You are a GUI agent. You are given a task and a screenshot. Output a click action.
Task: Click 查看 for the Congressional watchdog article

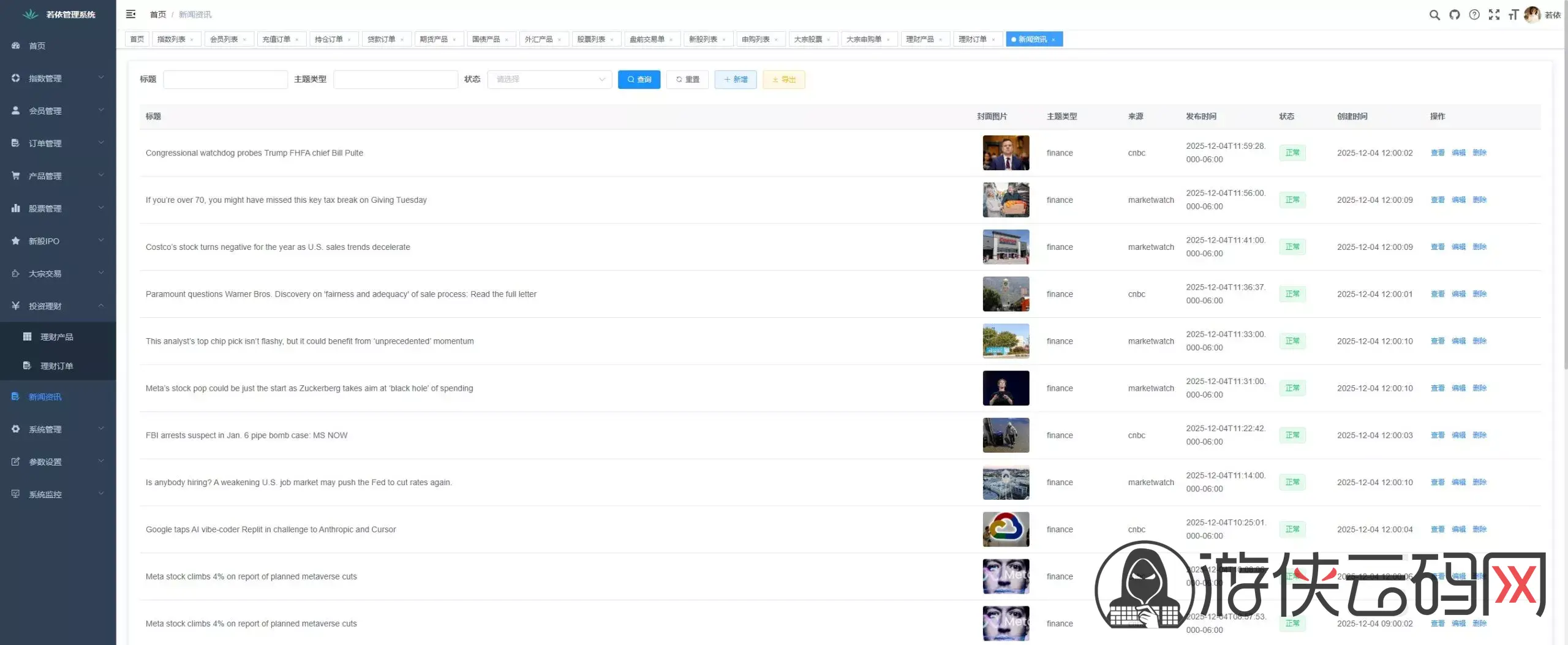click(1438, 153)
